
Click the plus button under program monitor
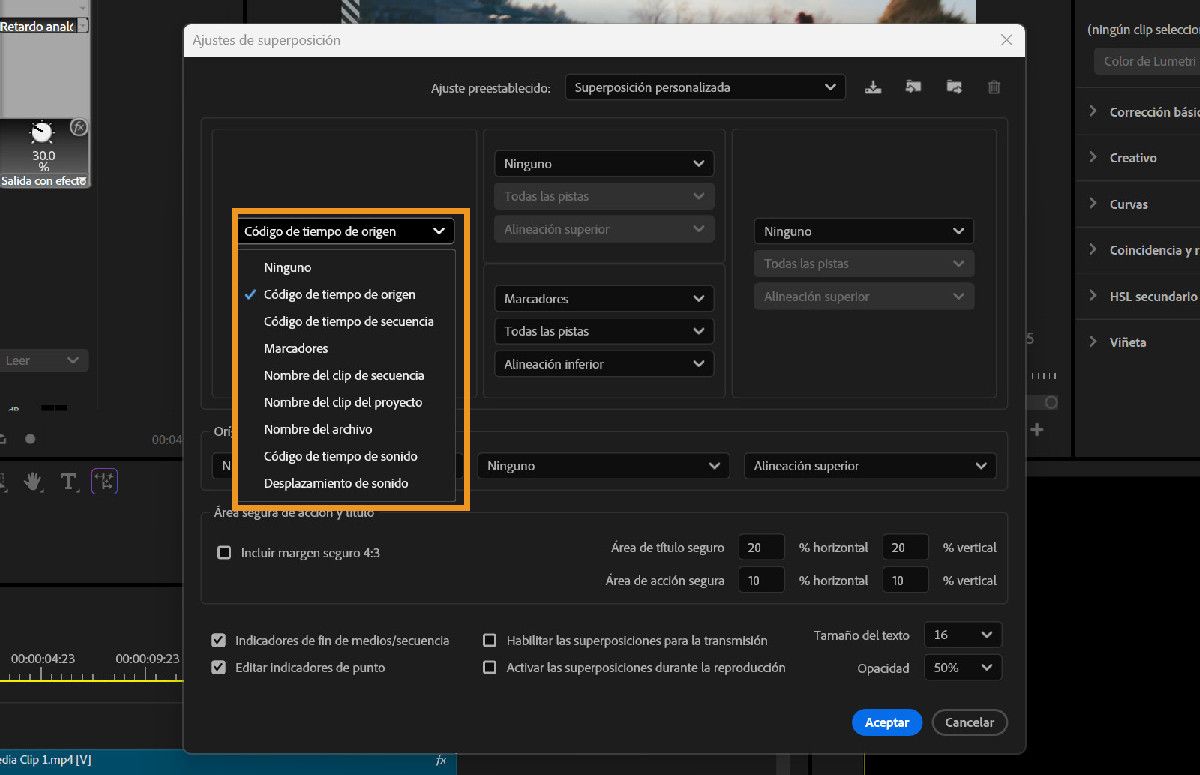pyautogui.click(x=1037, y=429)
